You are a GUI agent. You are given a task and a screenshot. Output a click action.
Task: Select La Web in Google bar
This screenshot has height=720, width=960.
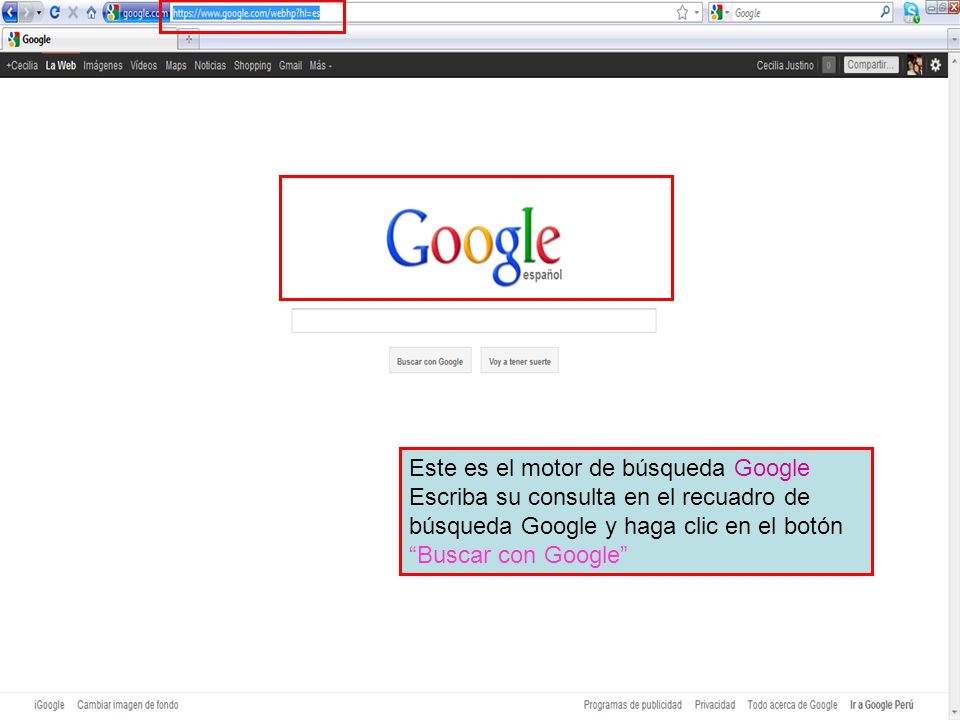(61, 66)
